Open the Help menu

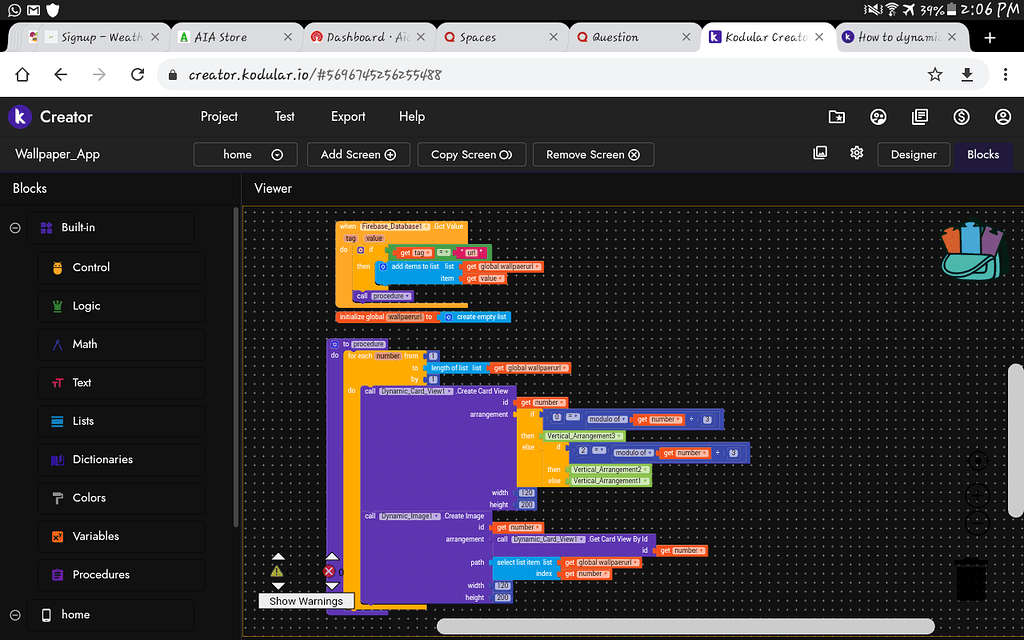[411, 117]
